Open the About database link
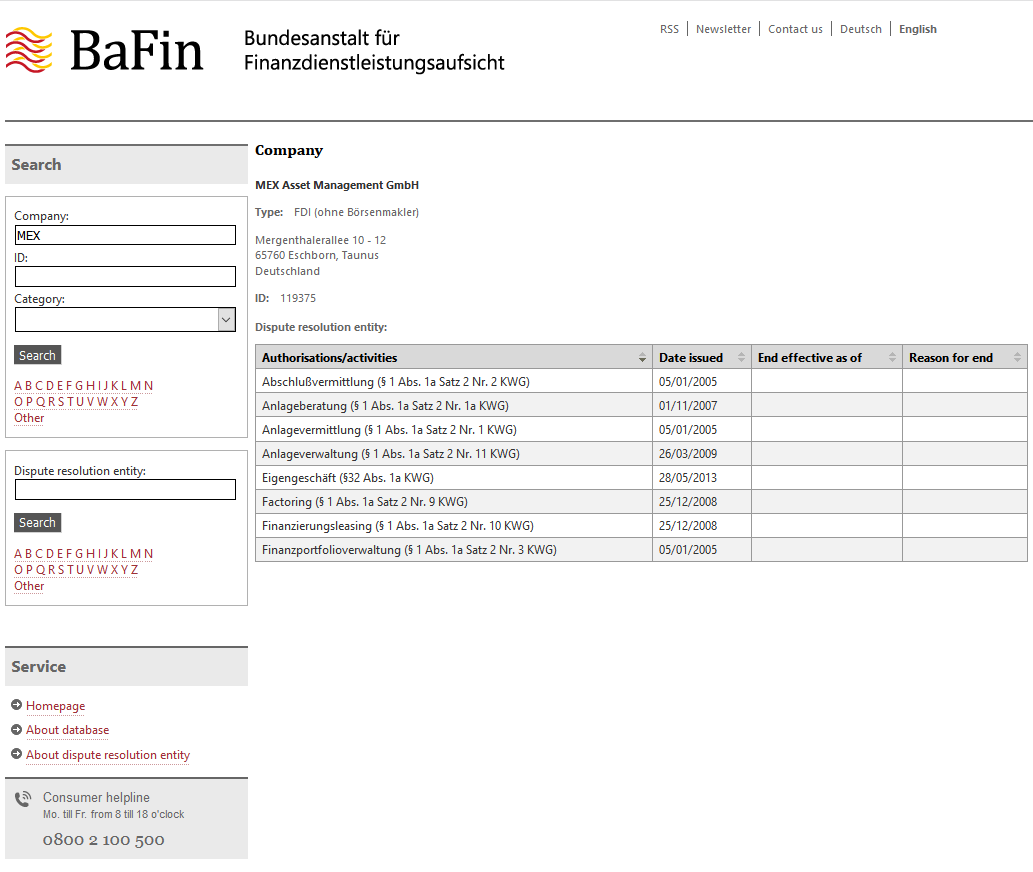 67,730
